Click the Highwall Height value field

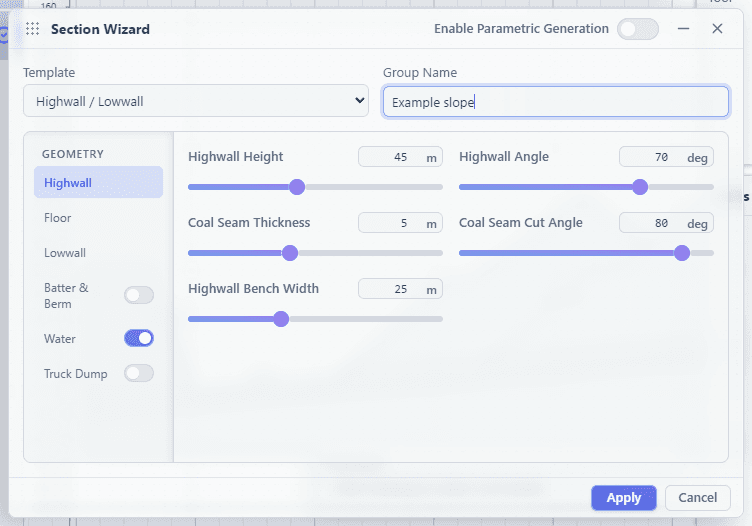coord(400,157)
